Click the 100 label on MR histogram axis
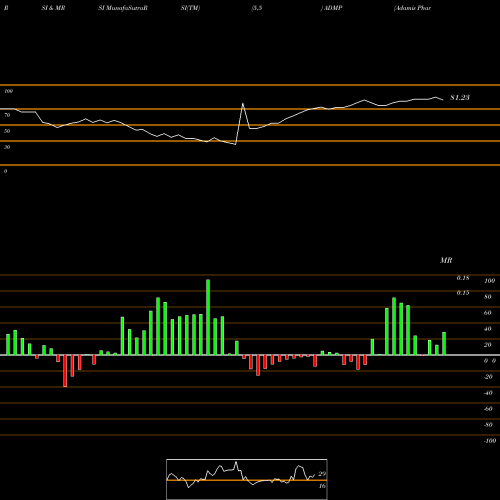Image resolution: width=500 pixels, height=500 pixels. tap(489, 281)
